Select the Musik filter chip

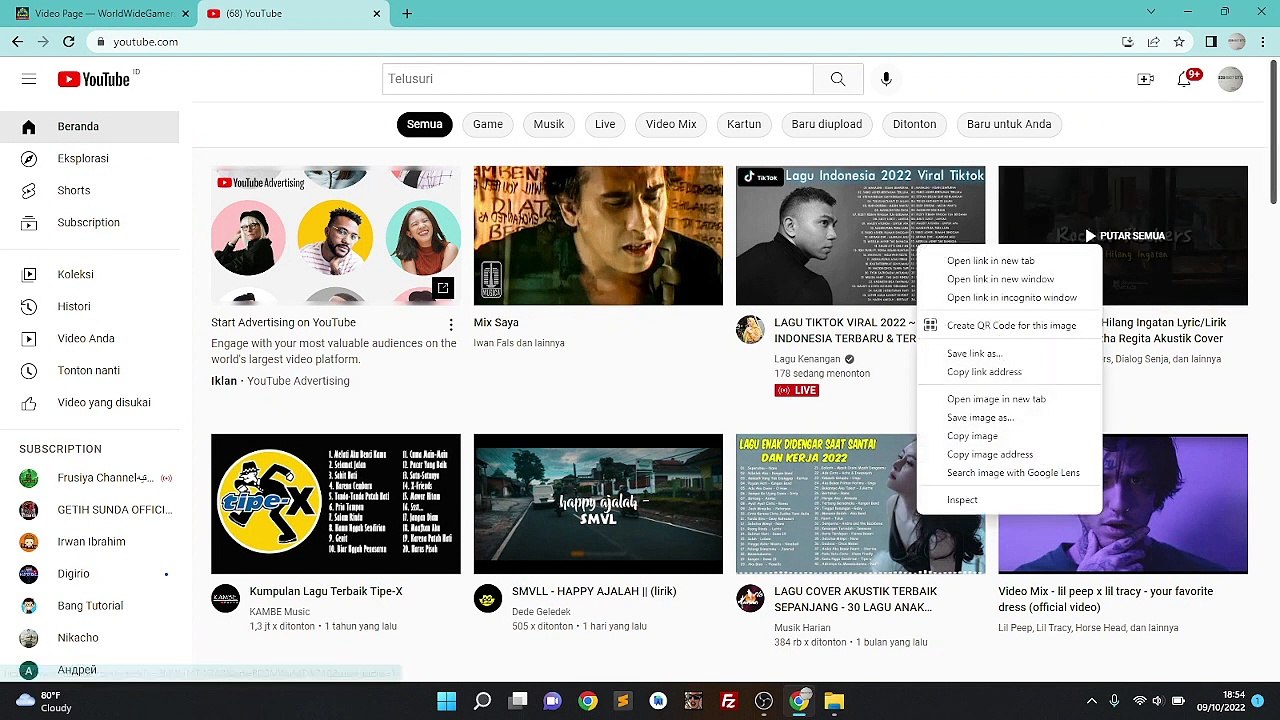click(x=548, y=124)
